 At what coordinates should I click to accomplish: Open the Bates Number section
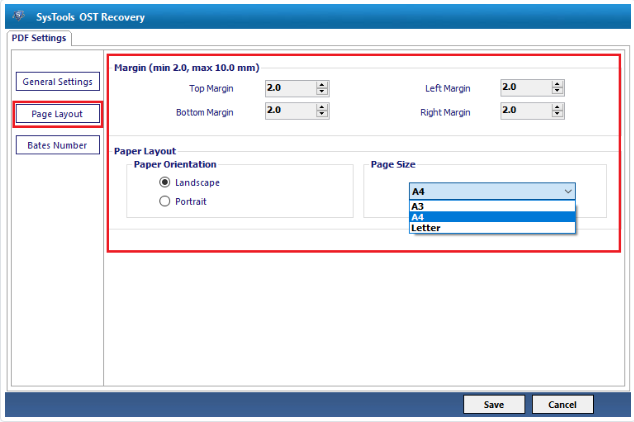[x=58, y=145]
